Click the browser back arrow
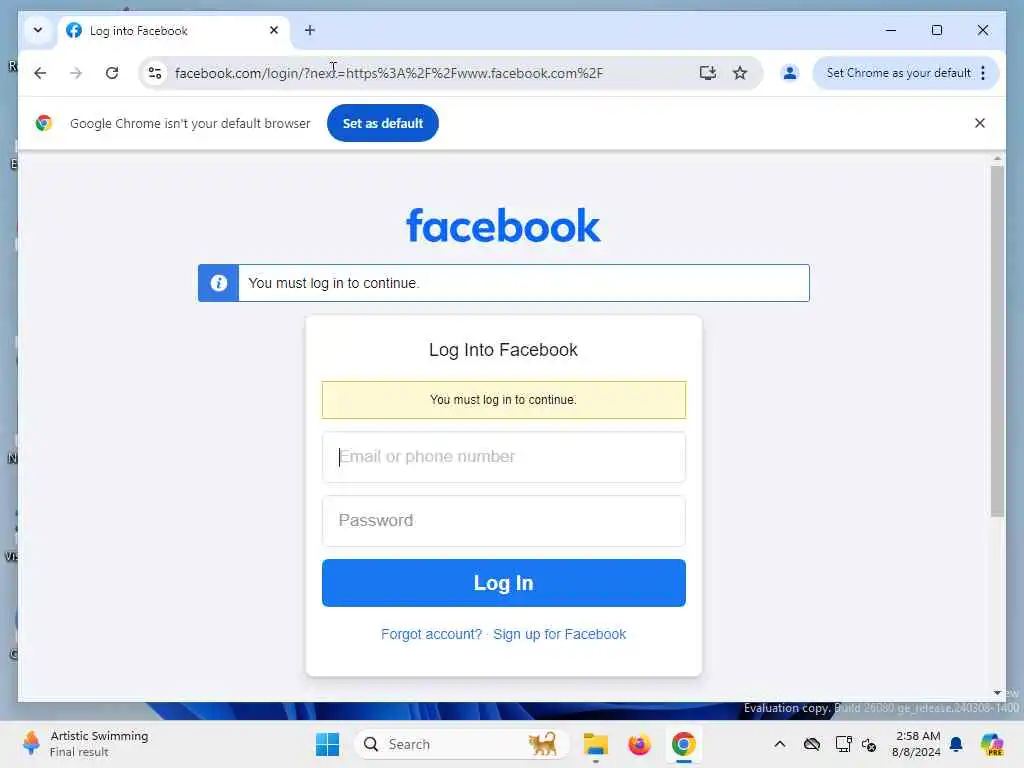 click(x=40, y=73)
